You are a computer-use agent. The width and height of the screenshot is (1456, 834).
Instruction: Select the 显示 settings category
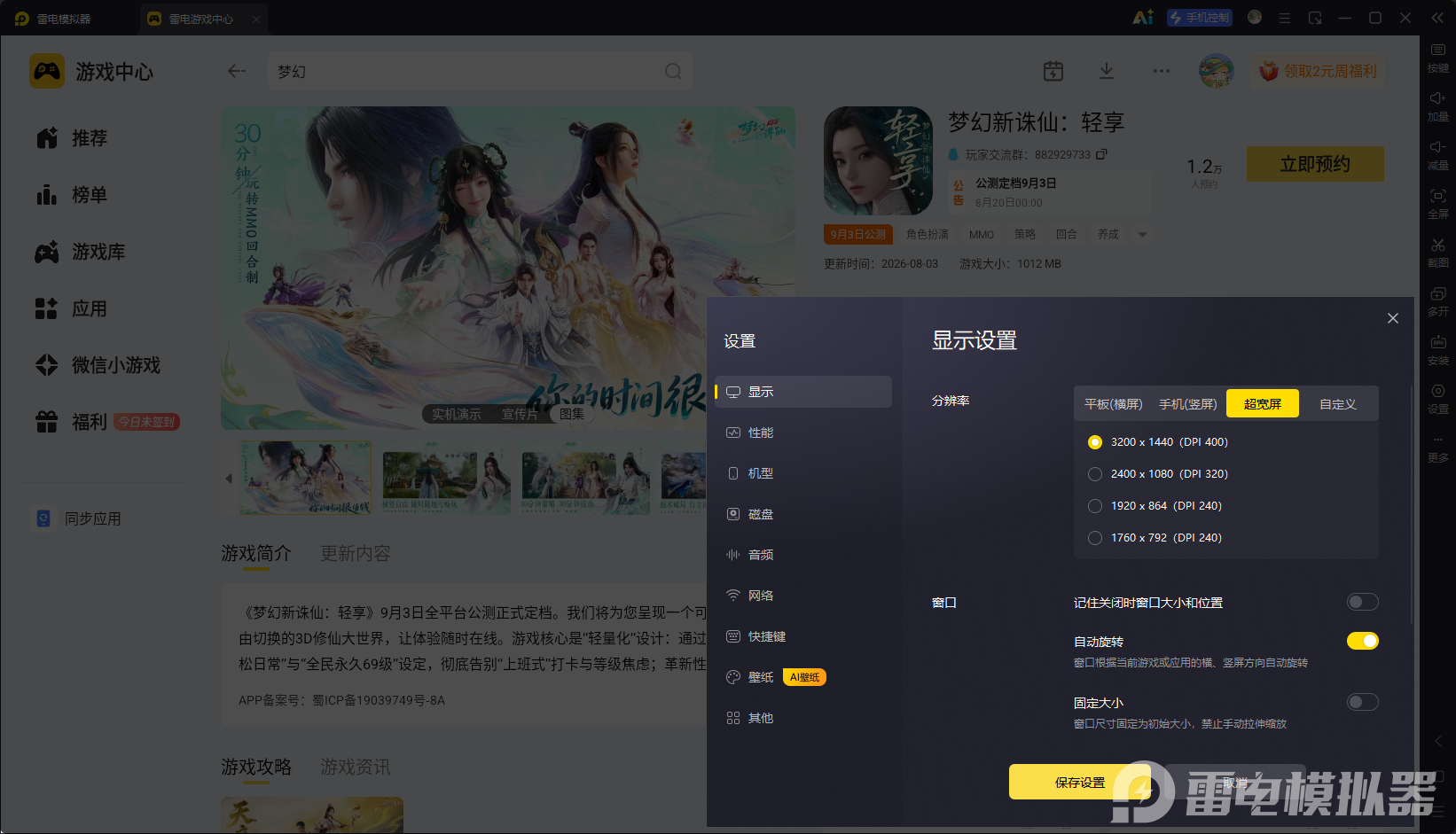[x=803, y=392]
